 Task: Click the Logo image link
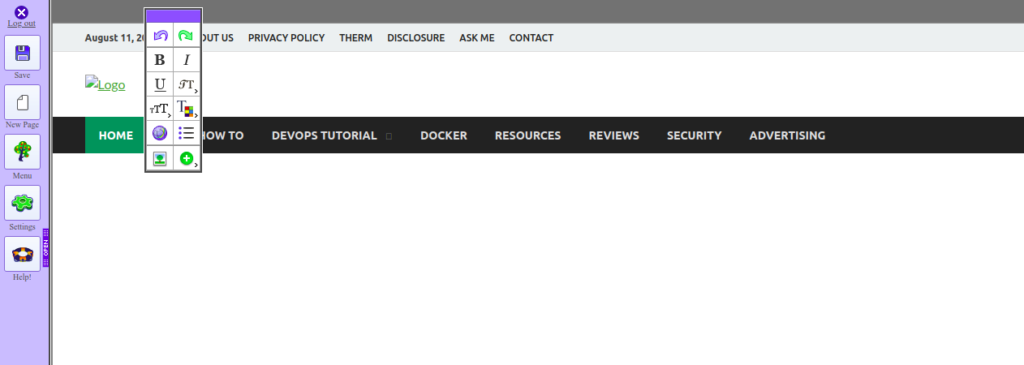[x=105, y=84]
